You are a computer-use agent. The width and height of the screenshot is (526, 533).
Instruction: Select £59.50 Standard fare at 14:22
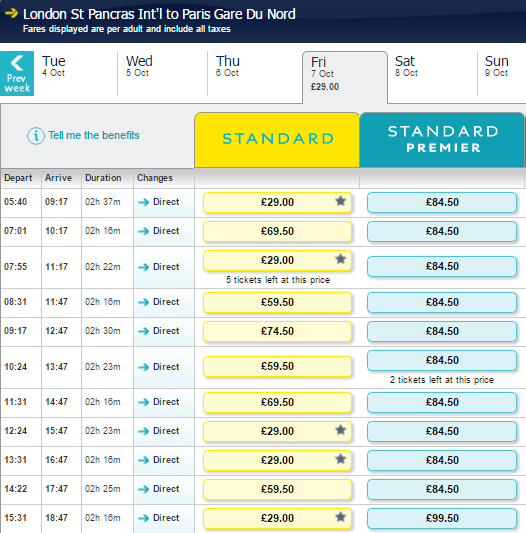[x=277, y=489]
